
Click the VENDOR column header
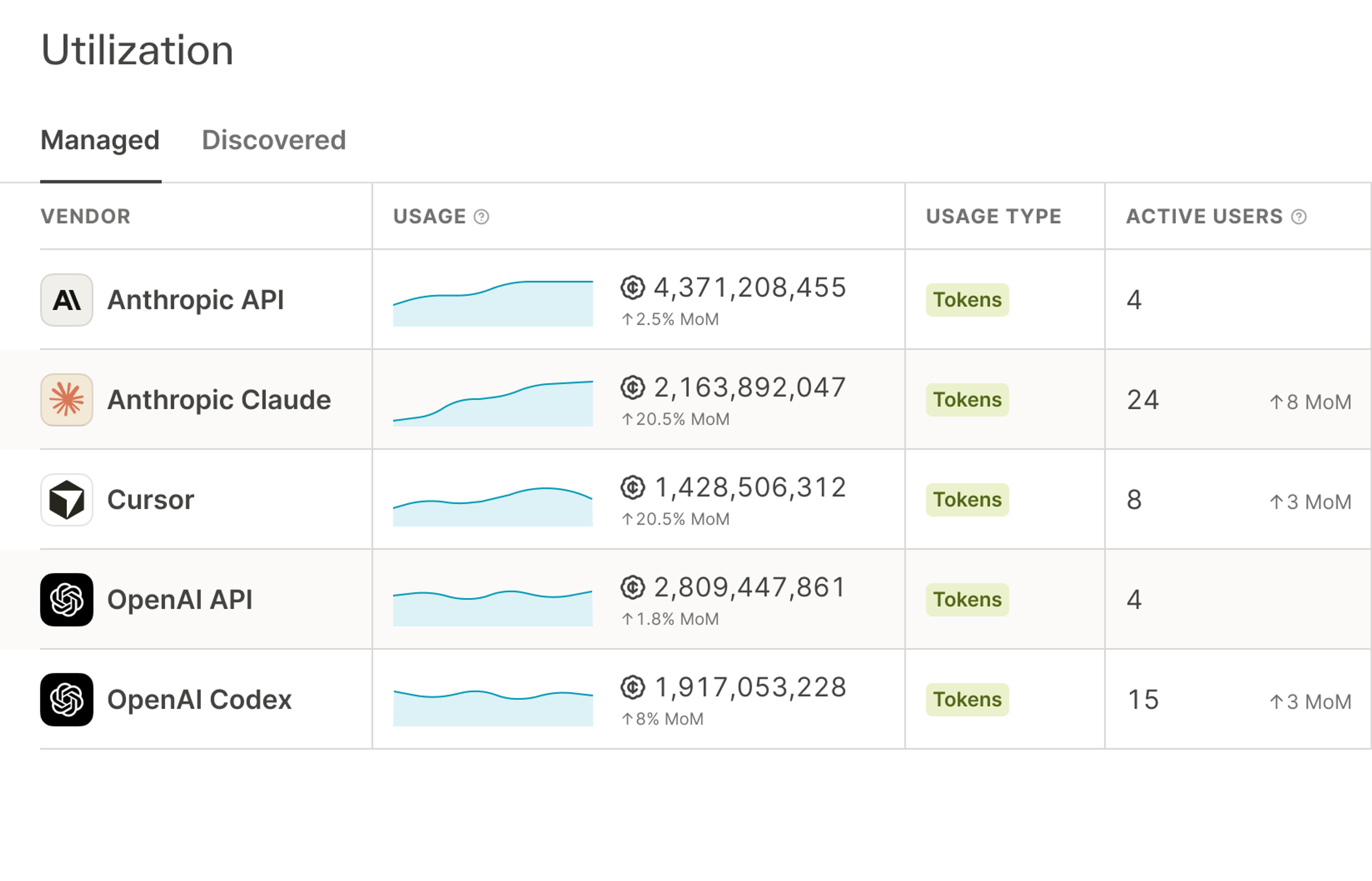86,217
